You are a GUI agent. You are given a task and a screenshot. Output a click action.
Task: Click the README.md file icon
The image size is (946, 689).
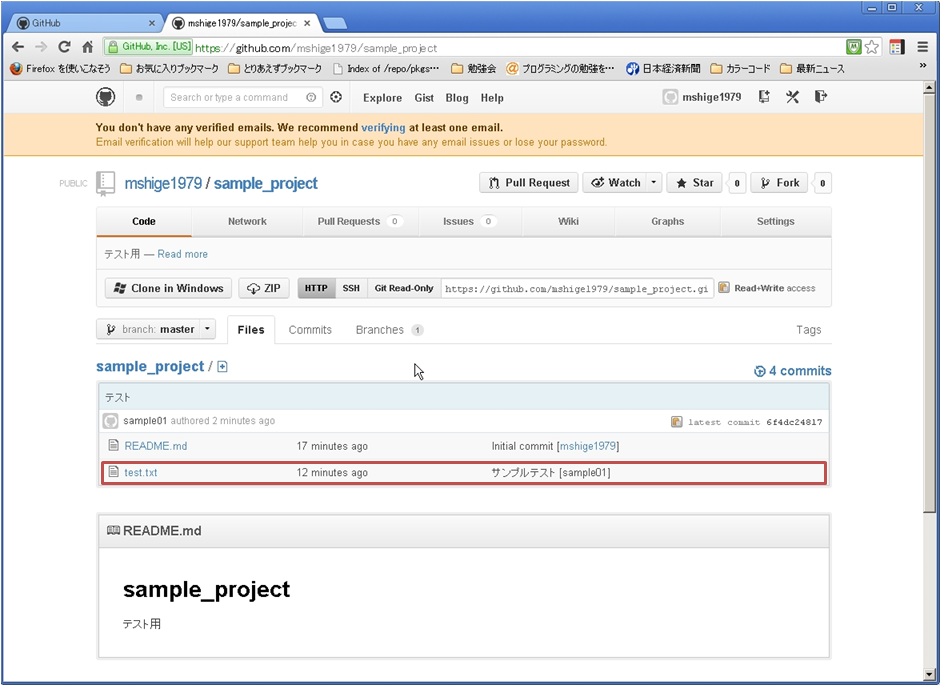[113, 446]
